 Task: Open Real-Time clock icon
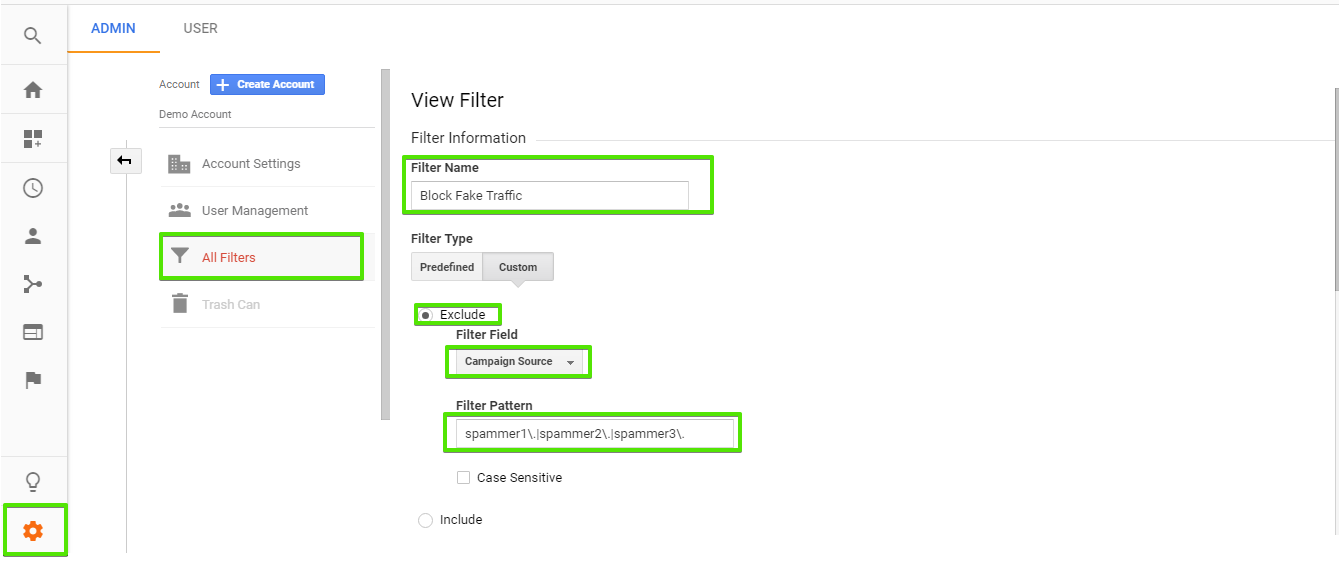[x=33, y=188]
